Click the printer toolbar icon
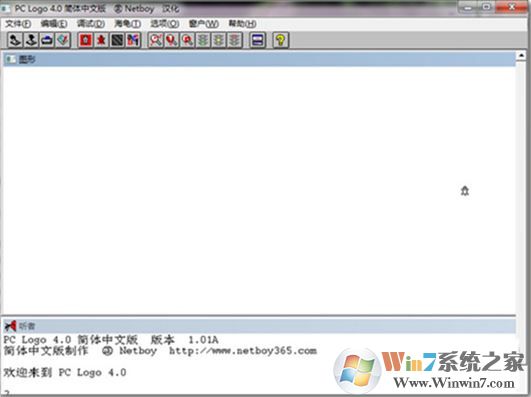531x397 pixels. [47, 40]
